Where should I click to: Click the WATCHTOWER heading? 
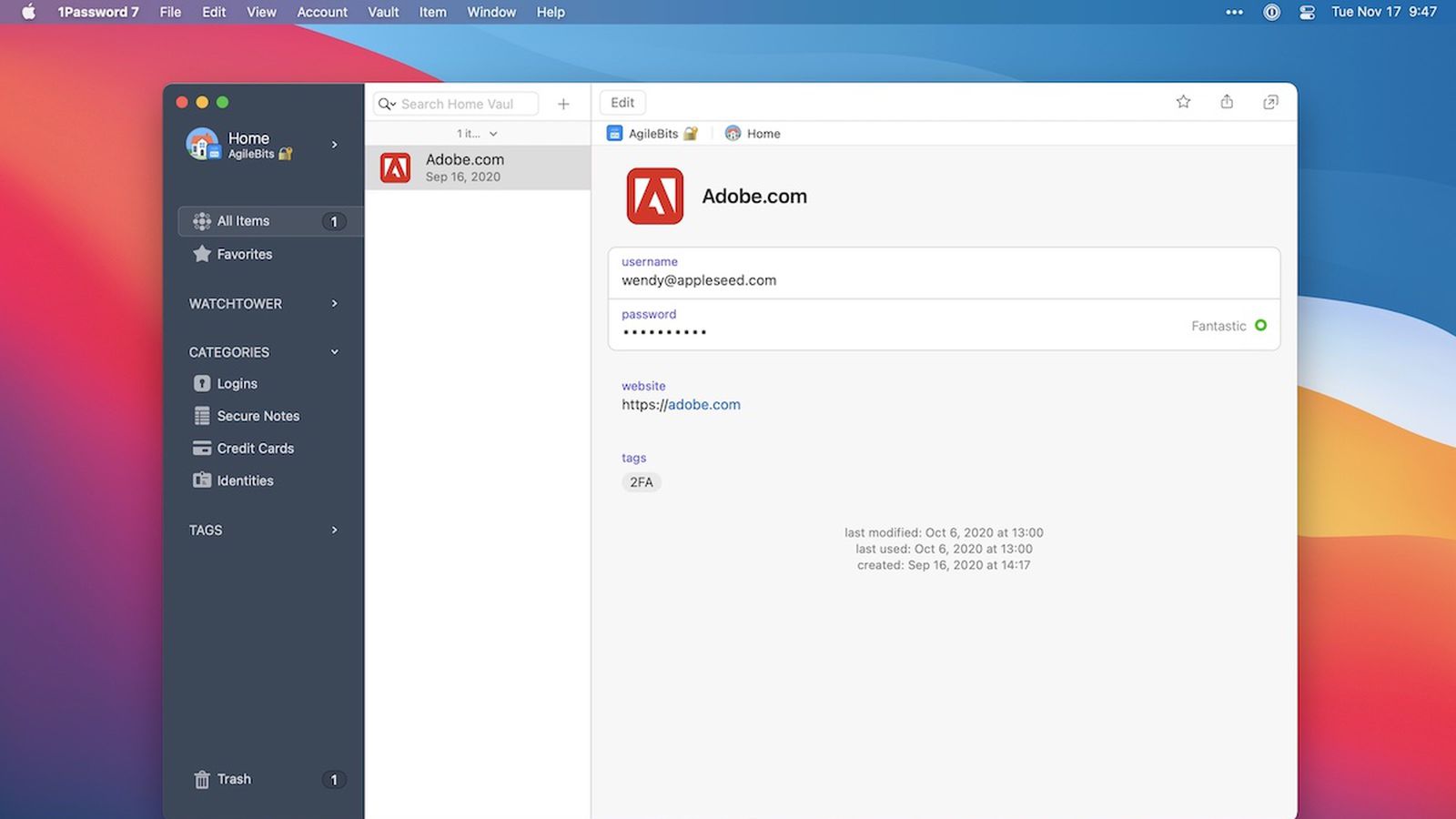tap(236, 304)
